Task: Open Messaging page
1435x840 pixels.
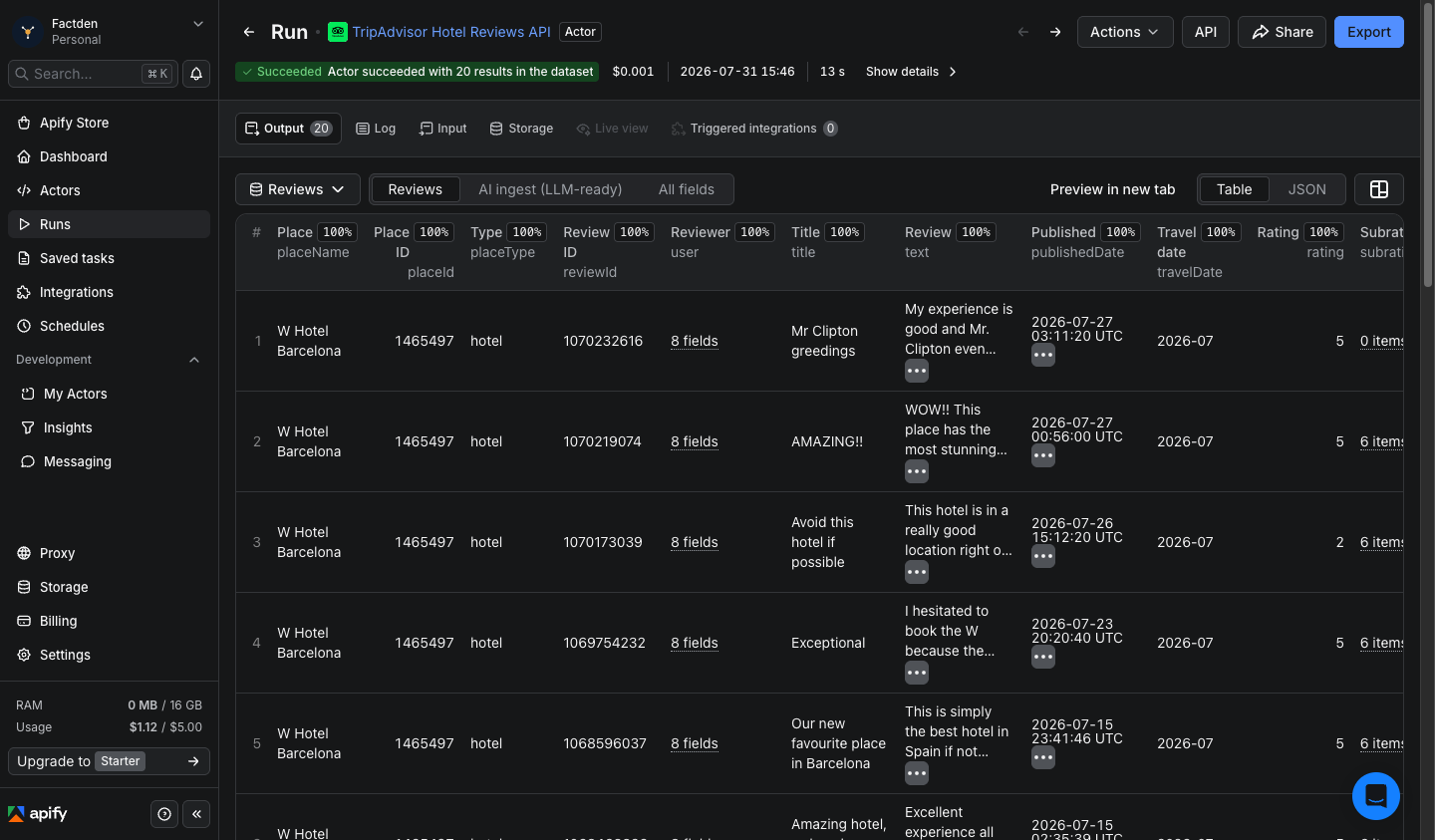Action: coord(110,461)
